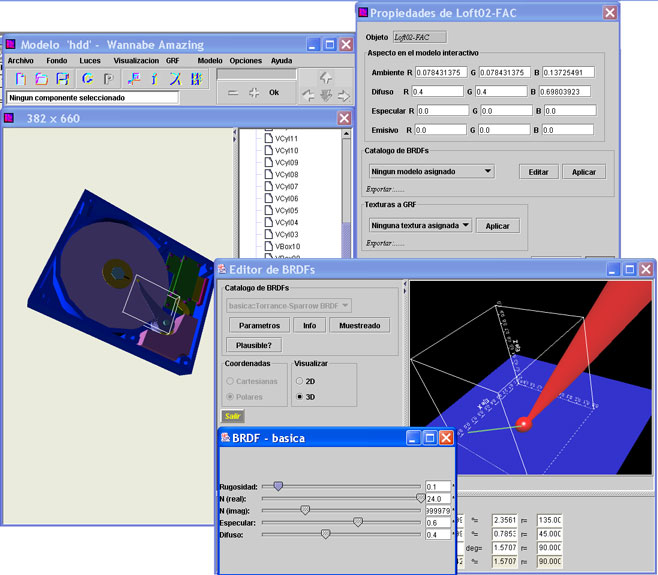Open the Fondo menu
Screen dimensions: 658x575
pos(57,60)
